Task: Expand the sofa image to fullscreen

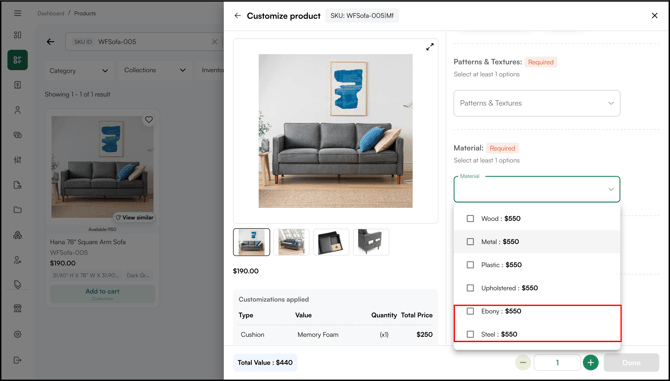Action: [x=430, y=47]
